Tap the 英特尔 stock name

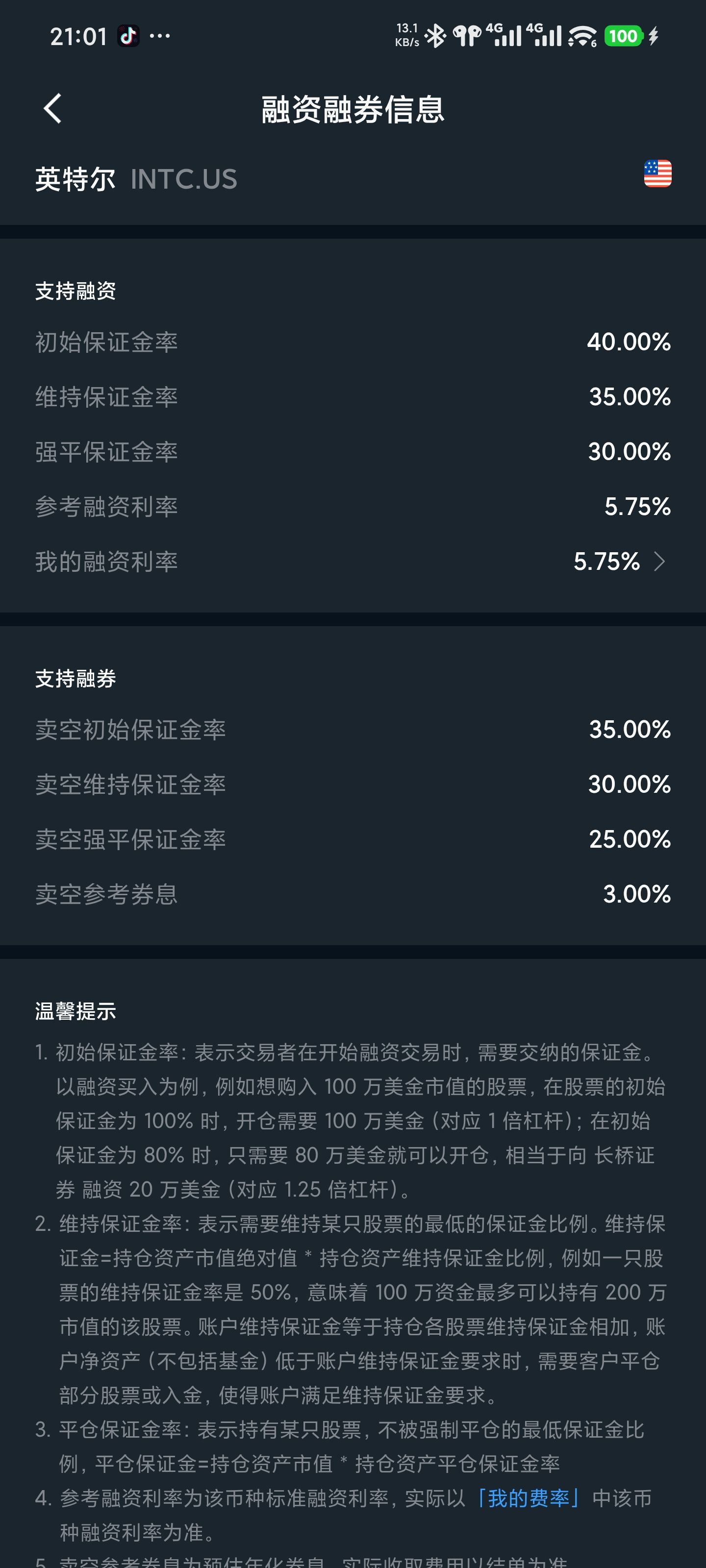[x=75, y=179]
